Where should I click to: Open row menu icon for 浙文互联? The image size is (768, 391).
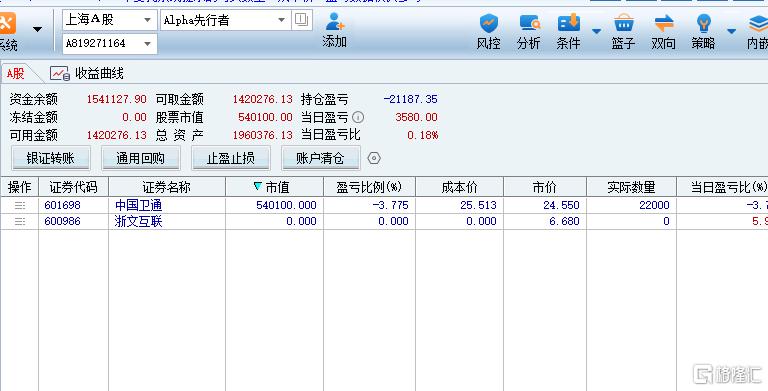[20, 222]
